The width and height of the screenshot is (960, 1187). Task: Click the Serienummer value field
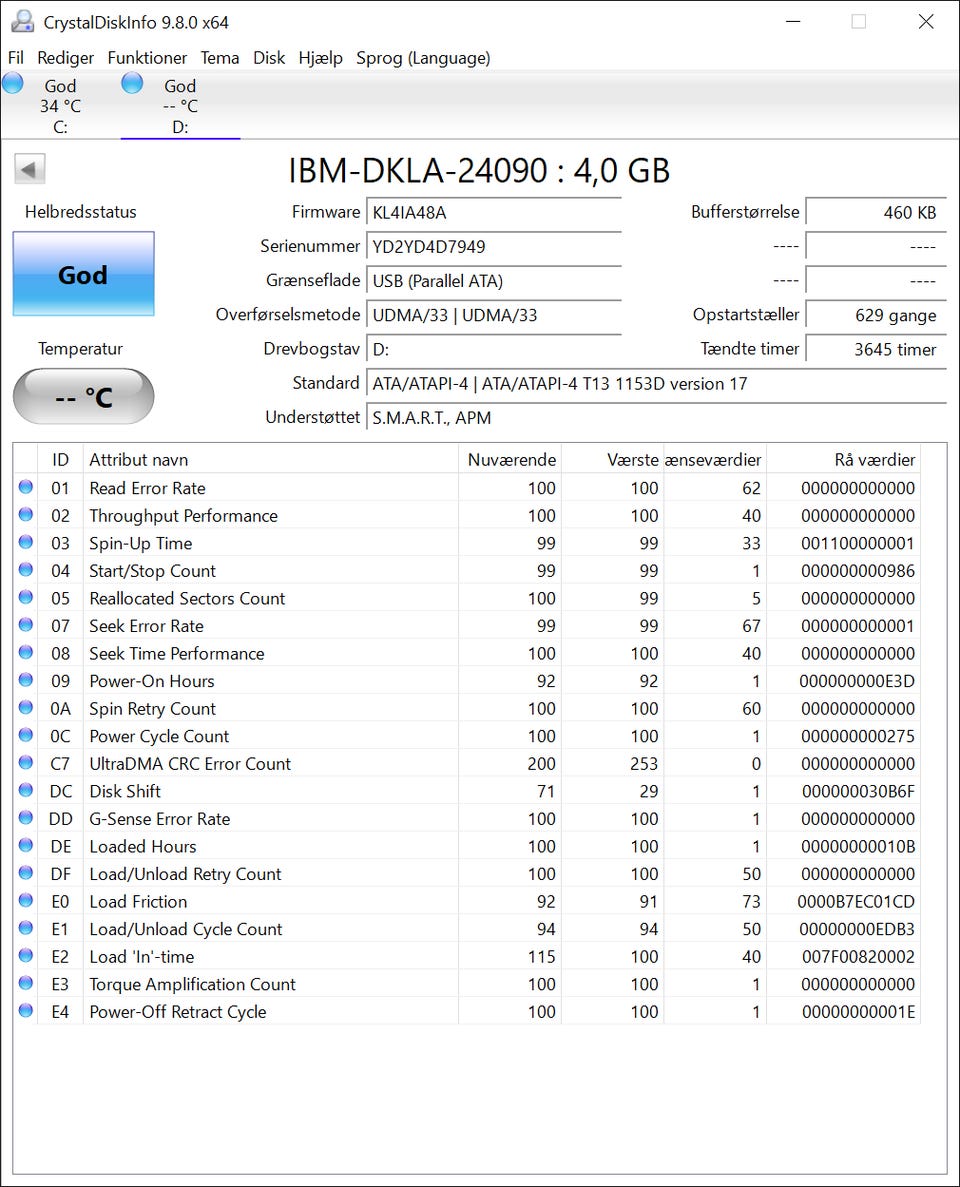click(x=494, y=247)
